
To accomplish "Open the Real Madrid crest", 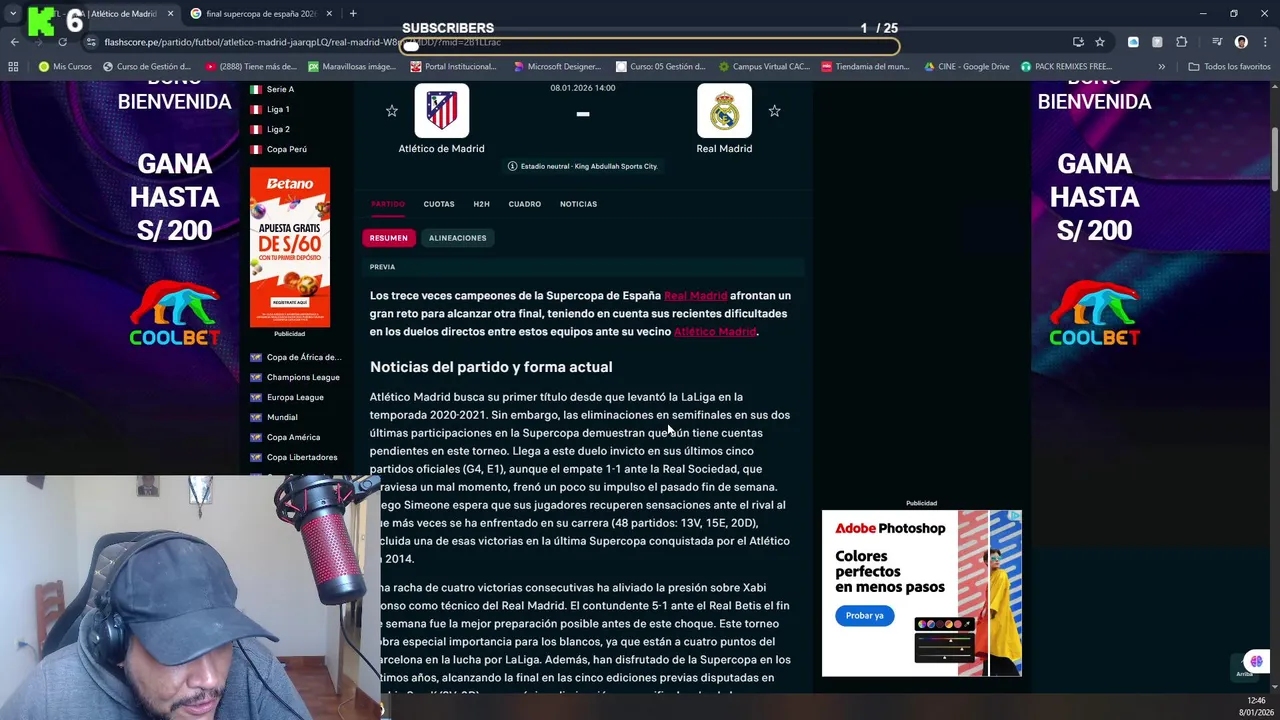I will [x=724, y=110].
